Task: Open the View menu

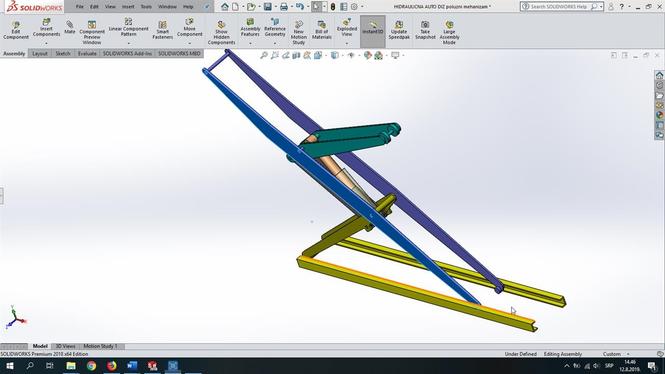Action: pyautogui.click(x=110, y=7)
